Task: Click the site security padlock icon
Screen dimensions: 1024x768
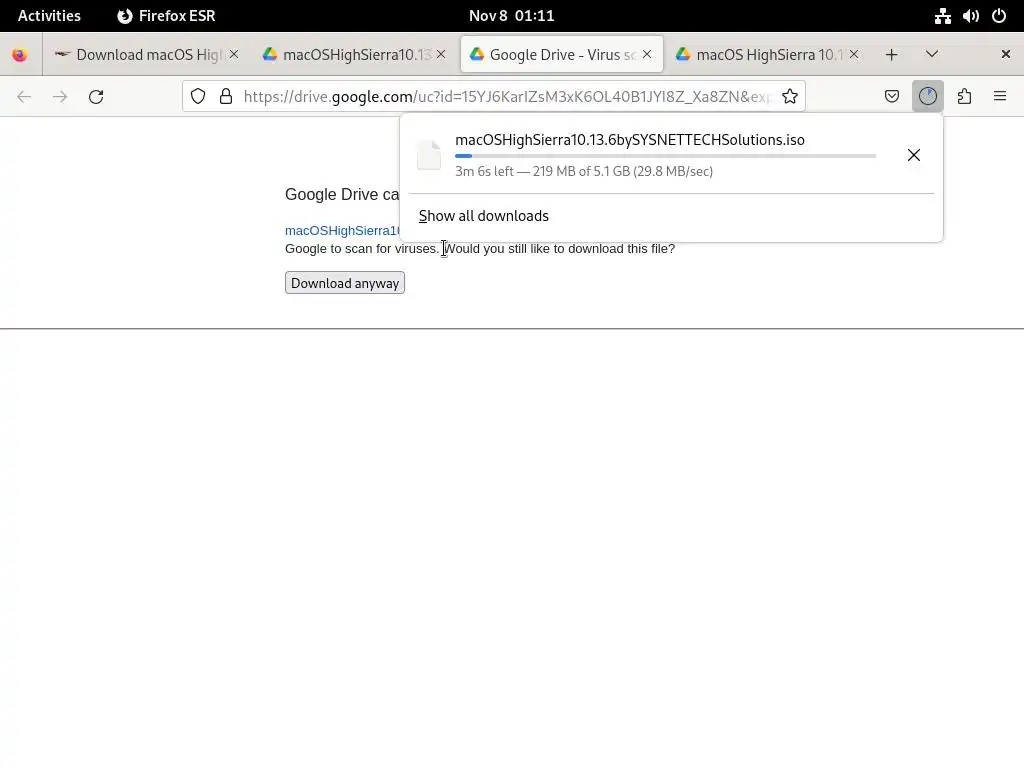Action: coord(226,97)
